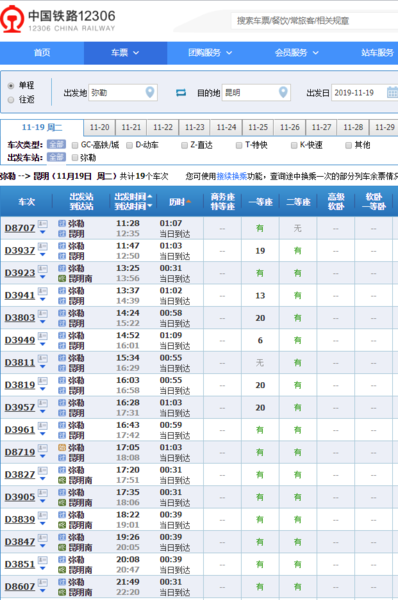This screenshot has width=398, height=600.
Task: Click the China Railway 12306 logo
Action: click(57, 19)
